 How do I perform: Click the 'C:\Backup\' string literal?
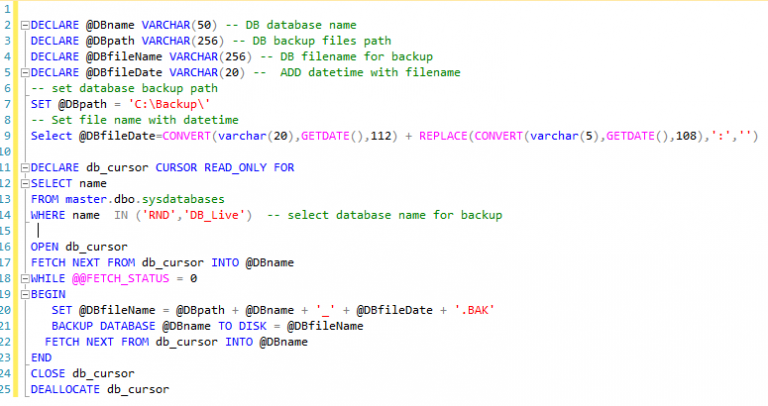[169, 104]
